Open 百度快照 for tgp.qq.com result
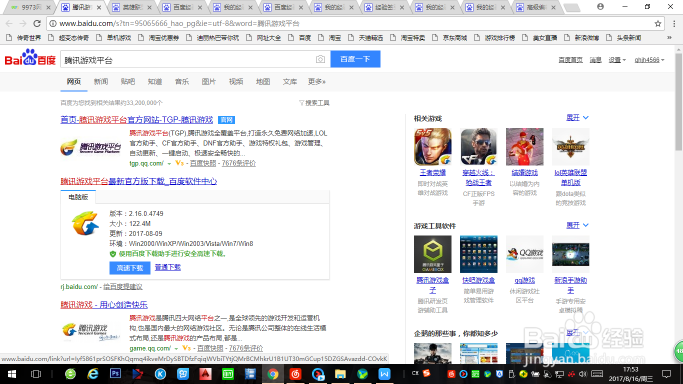The image size is (683, 384). [203, 163]
